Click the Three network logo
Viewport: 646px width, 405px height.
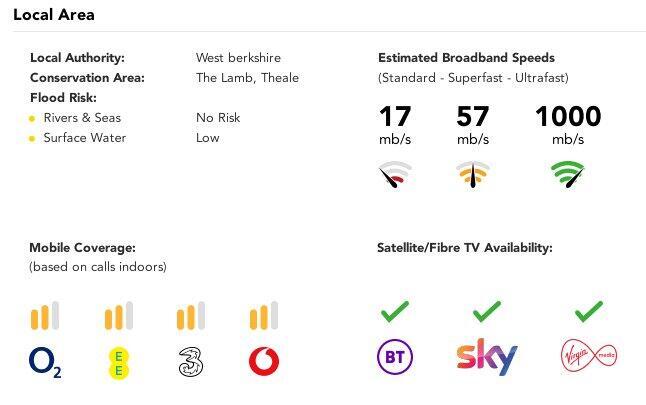pos(191,361)
